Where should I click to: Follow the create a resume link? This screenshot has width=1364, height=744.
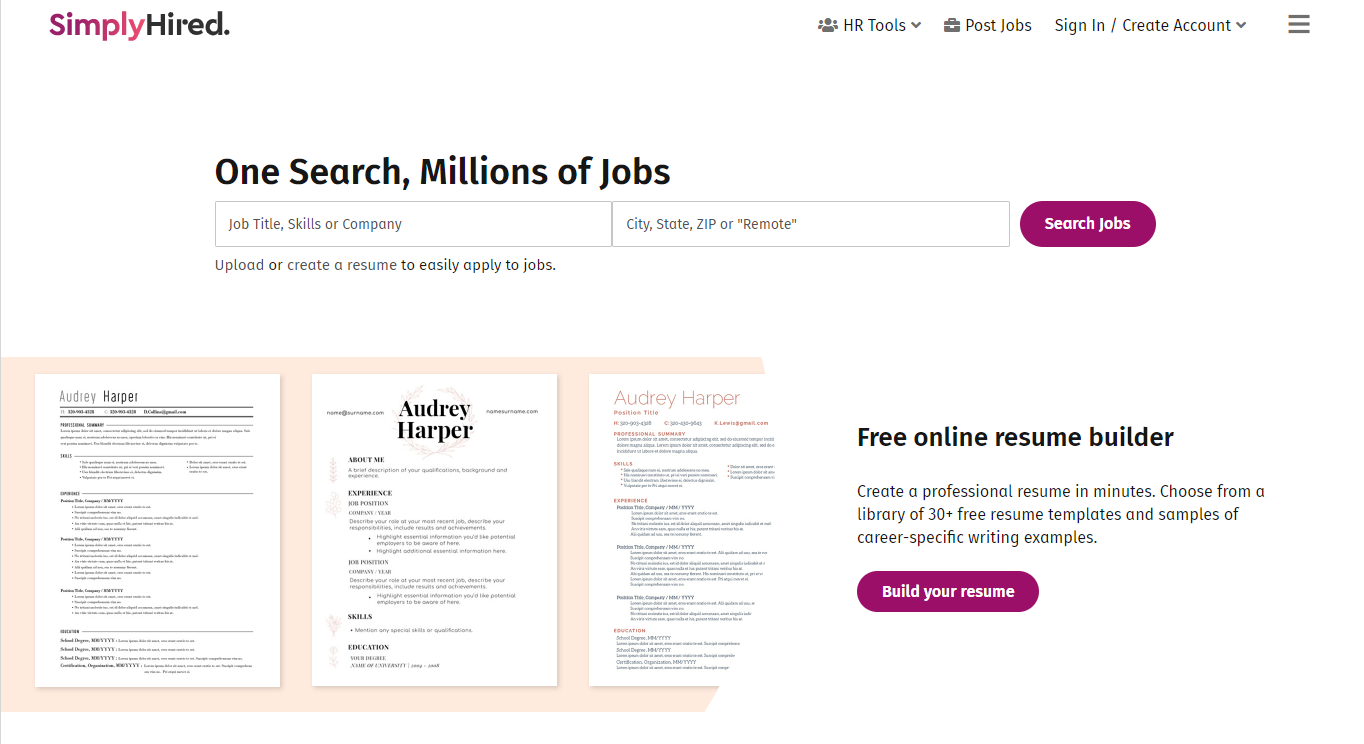(342, 265)
